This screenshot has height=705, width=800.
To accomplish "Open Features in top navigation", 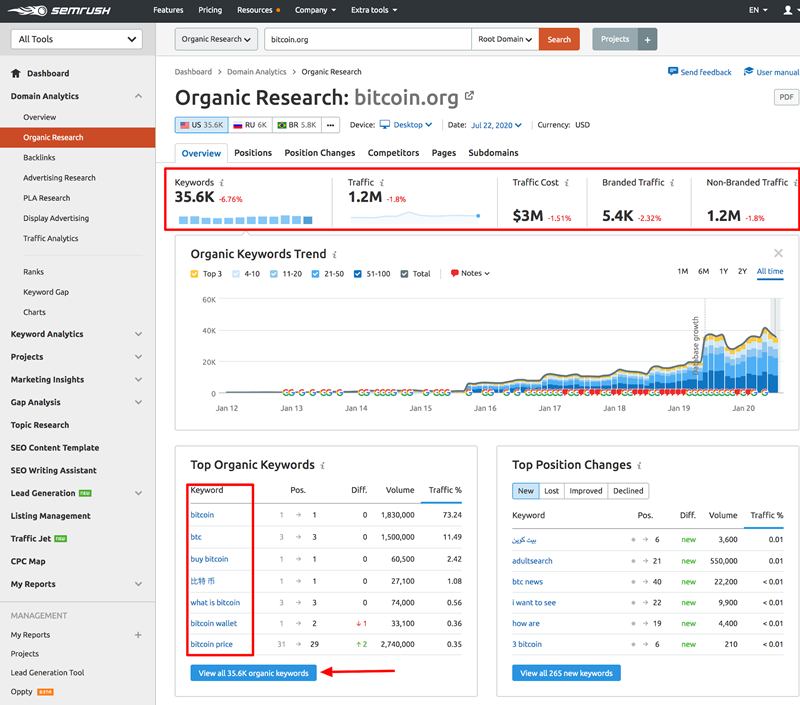I will click(x=168, y=10).
